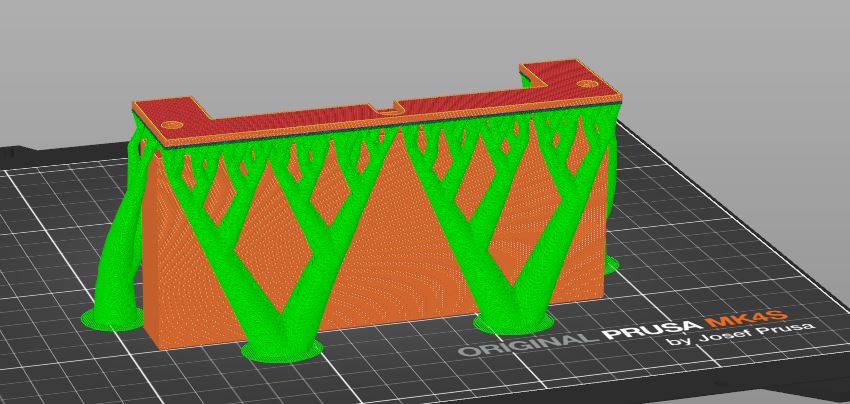The height and width of the screenshot is (404, 850).
Task: Click the circular hole on the top surface's right end
Action: [586, 84]
